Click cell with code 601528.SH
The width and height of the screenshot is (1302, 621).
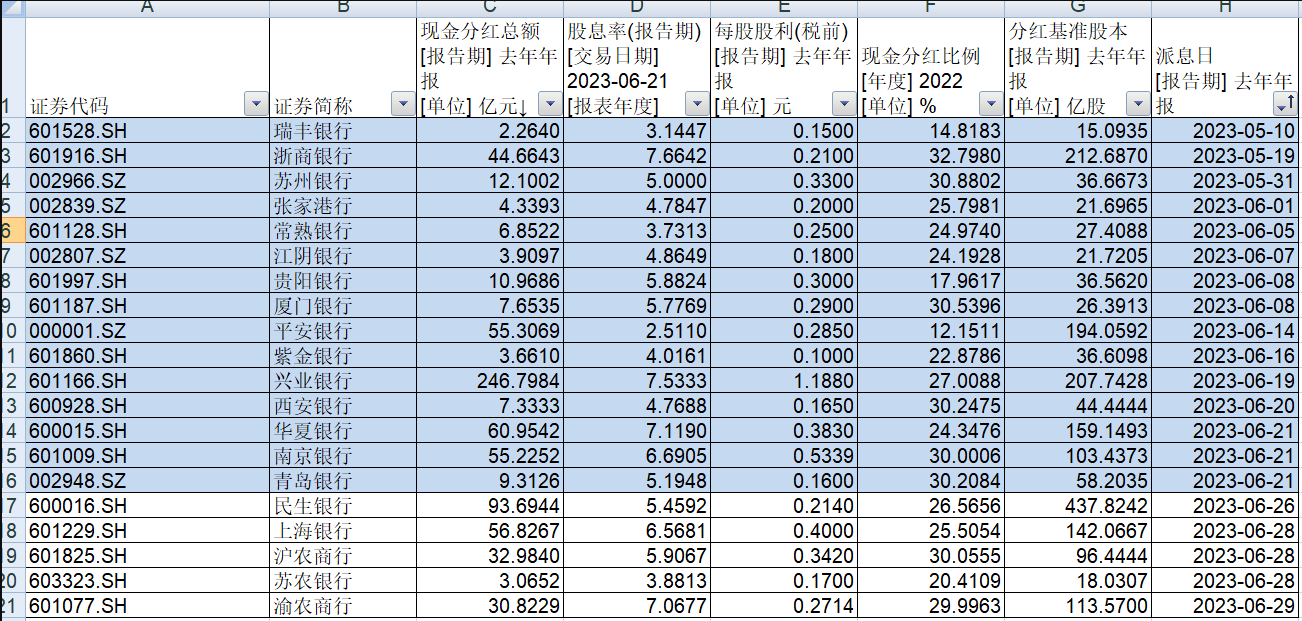pyautogui.click(x=147, y=130)
